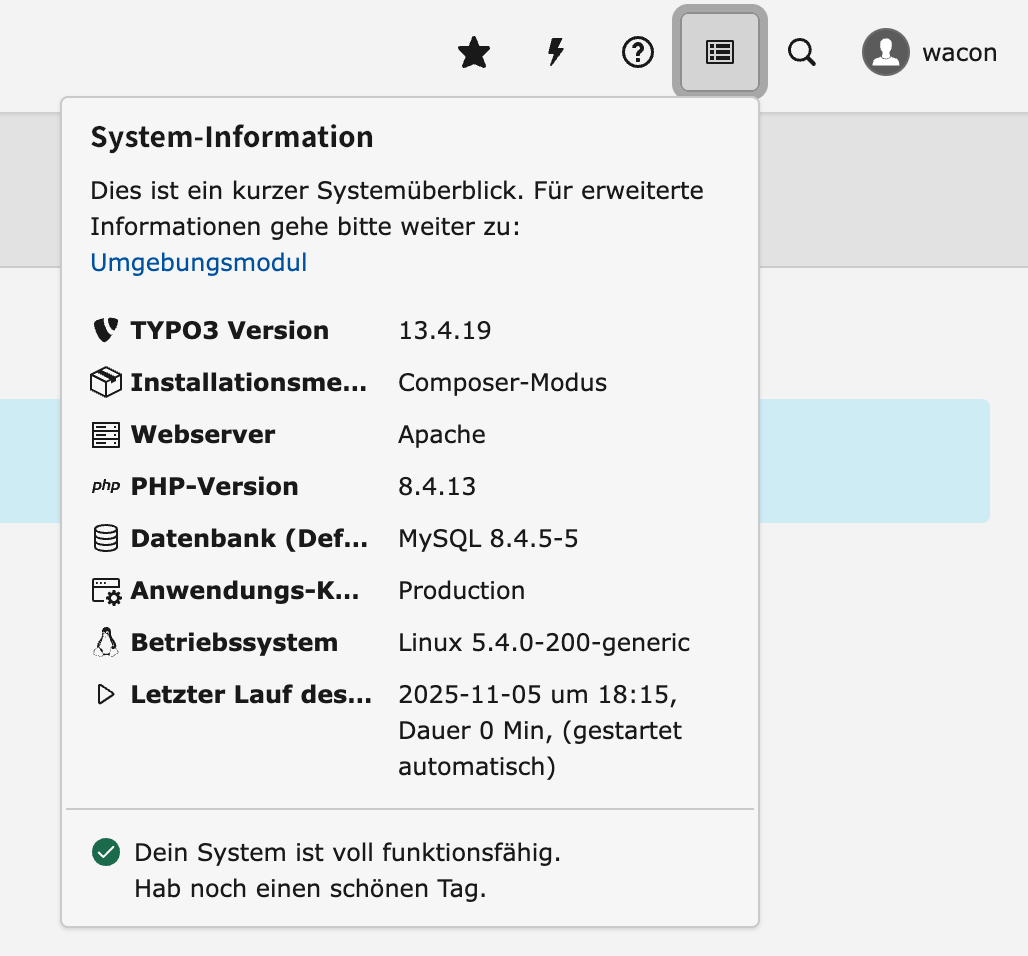Image resolution: width=1028 pixels, height=956 pixels.
Task: Click the TYPO3 shield logo icon
Action: pyautogui.click(x=105, y=331)
